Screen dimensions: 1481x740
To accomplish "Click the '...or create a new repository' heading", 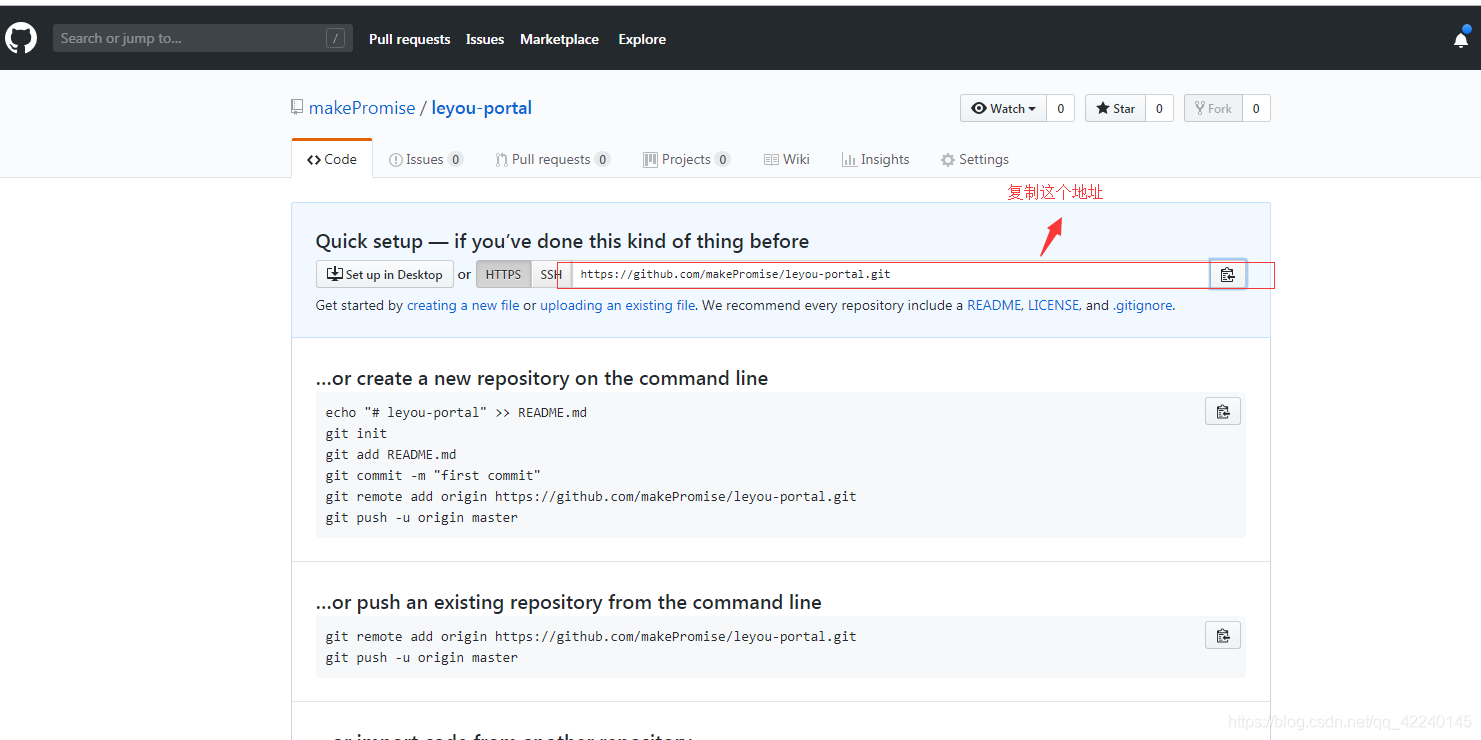I will (x=542, y=378).
